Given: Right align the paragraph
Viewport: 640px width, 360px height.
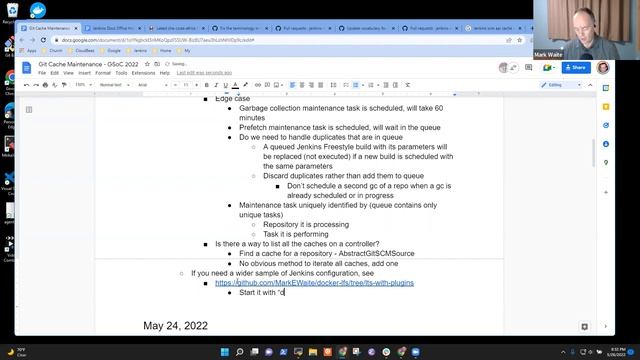Looking at the screenshot, I should point(311,85).
